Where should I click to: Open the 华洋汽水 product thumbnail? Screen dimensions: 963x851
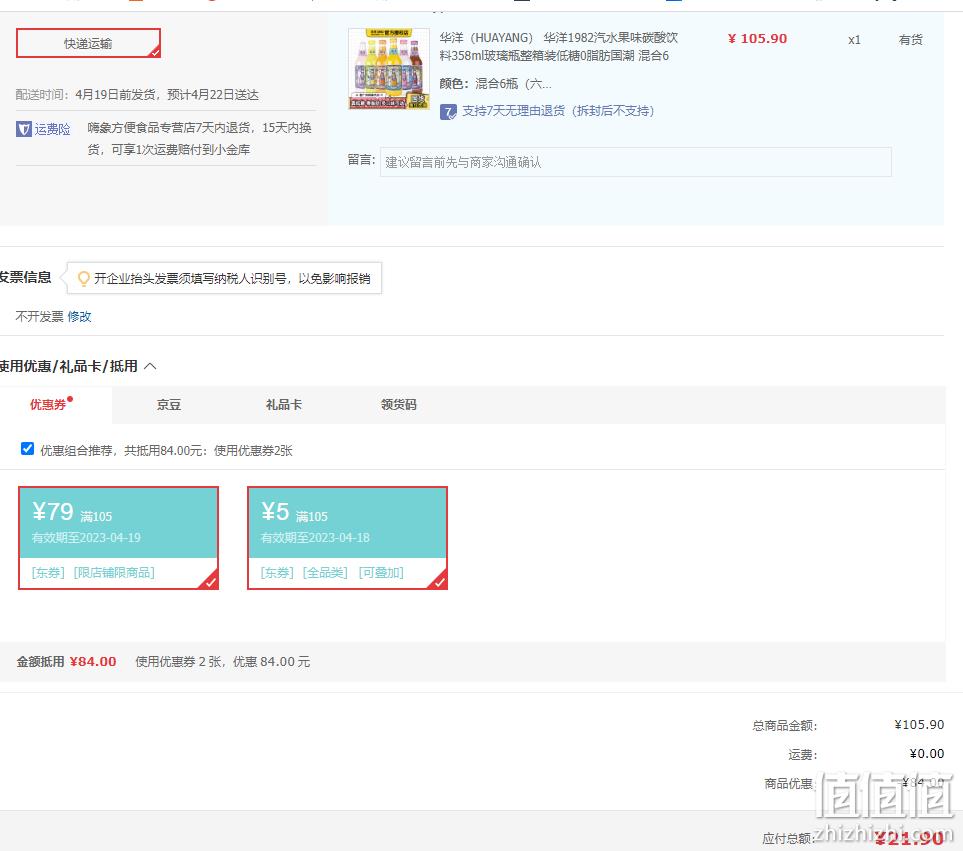click(389, 68)
